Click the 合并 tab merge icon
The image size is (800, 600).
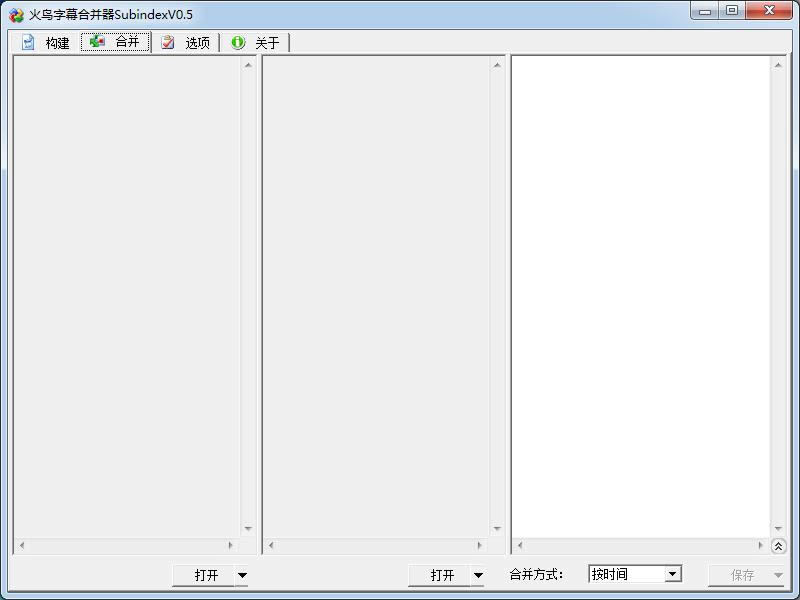[97, 41]
